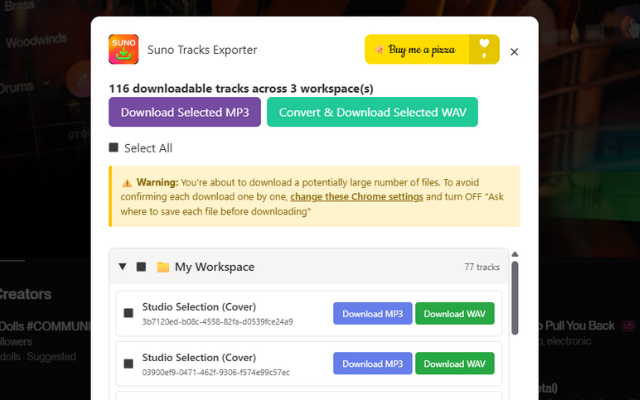Close the Suno Tracks Exporter popup
640x400 pixels.
pyautogui.click(x=514, y=51)
